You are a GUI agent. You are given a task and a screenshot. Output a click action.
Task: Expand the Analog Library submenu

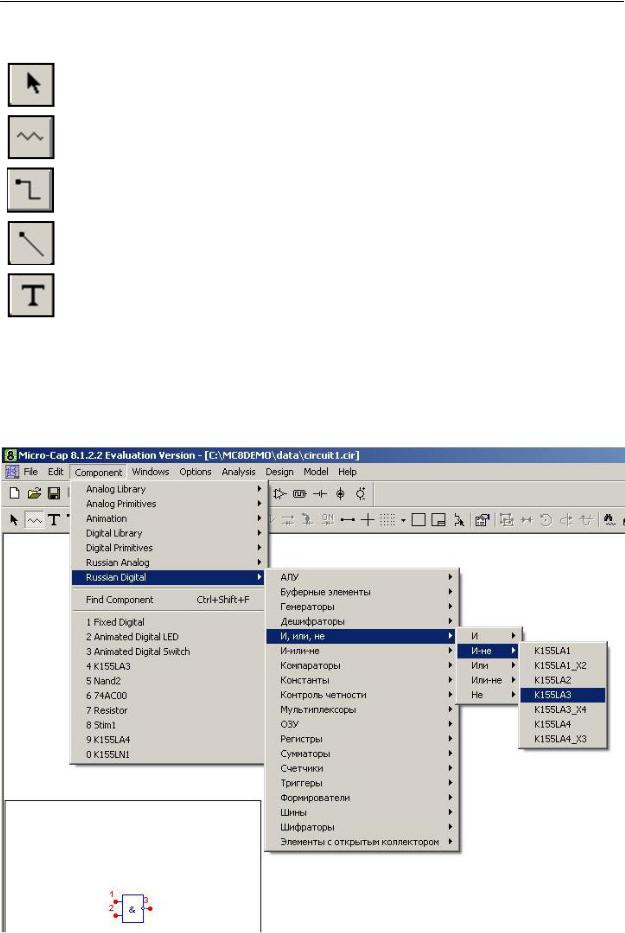click(x=167, y=489)
